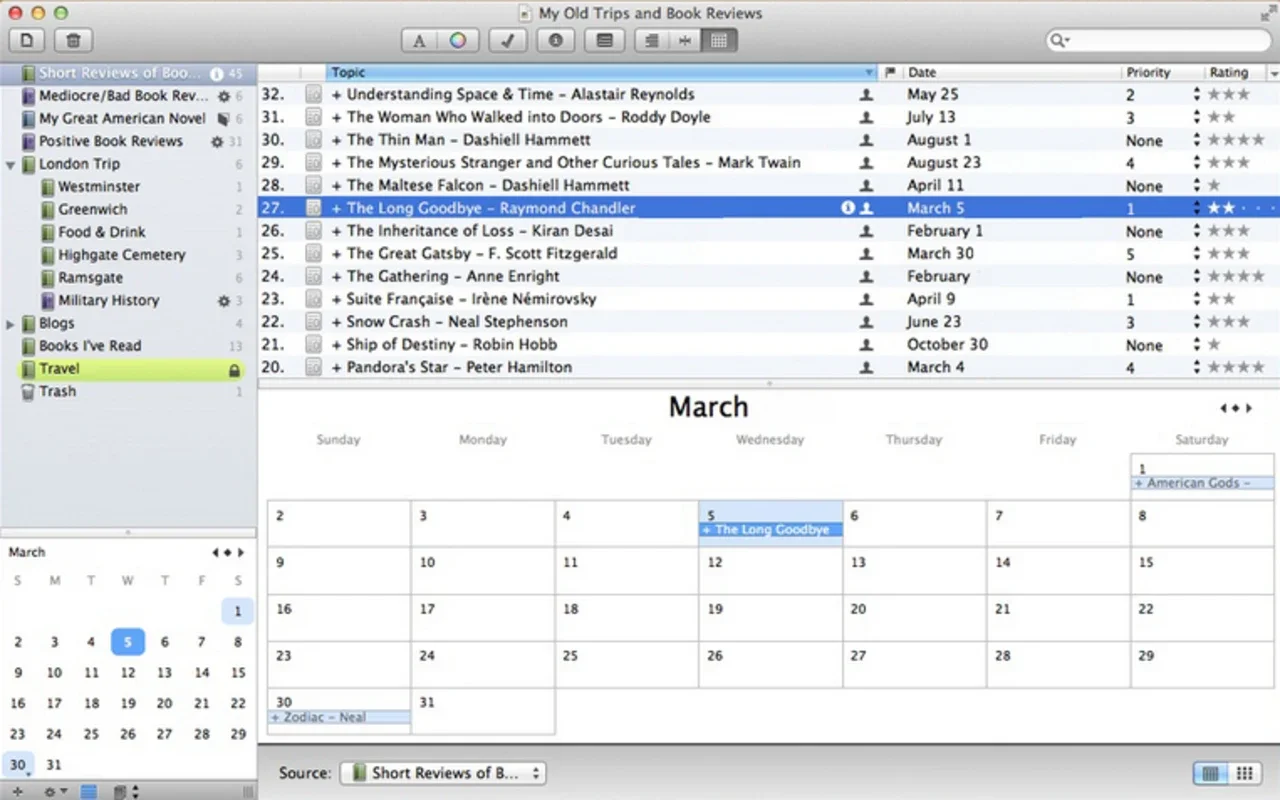The image size is (1280, 800).
Task: Click the trash delete icon in toolbar
Action: coord(73,41)
